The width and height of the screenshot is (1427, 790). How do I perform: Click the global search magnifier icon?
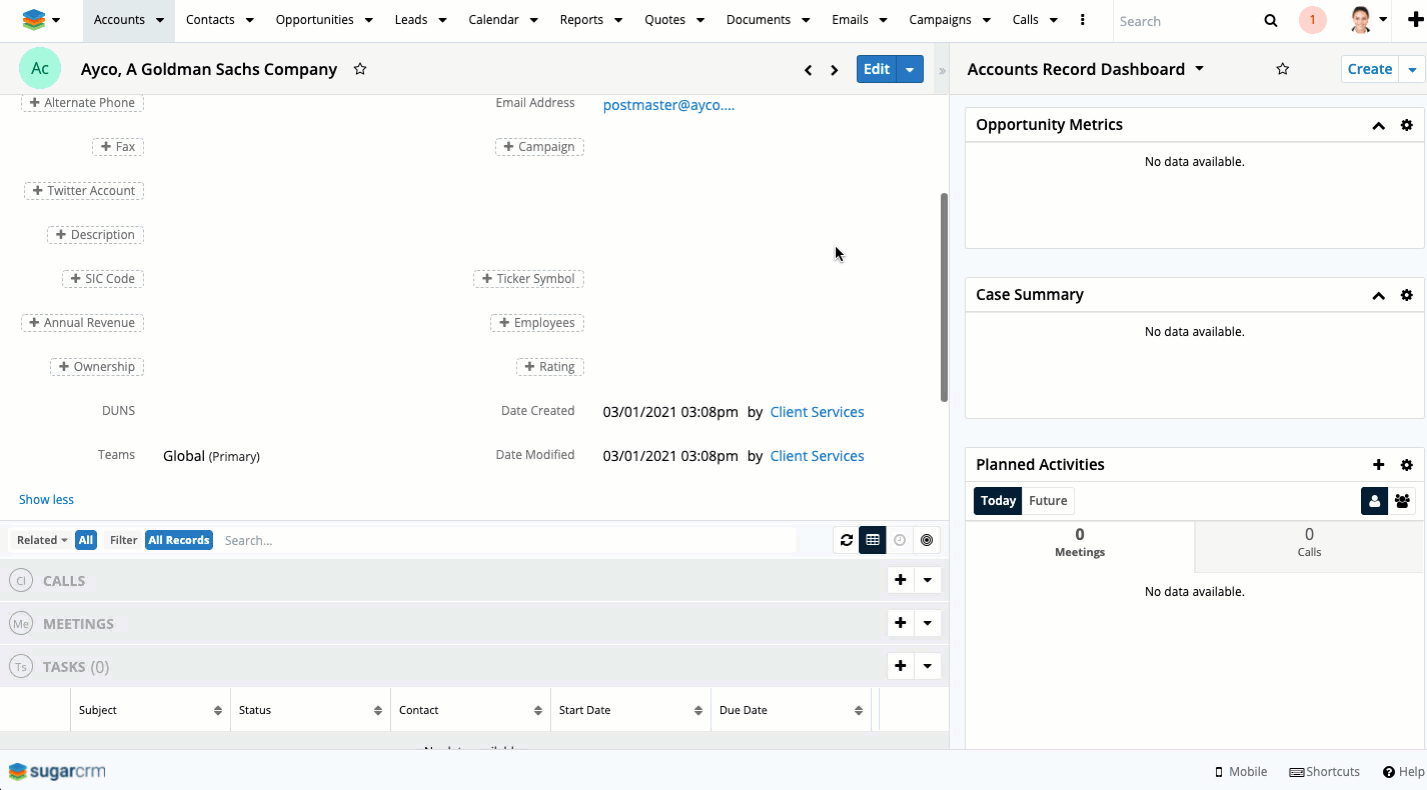pos(1270,21)
